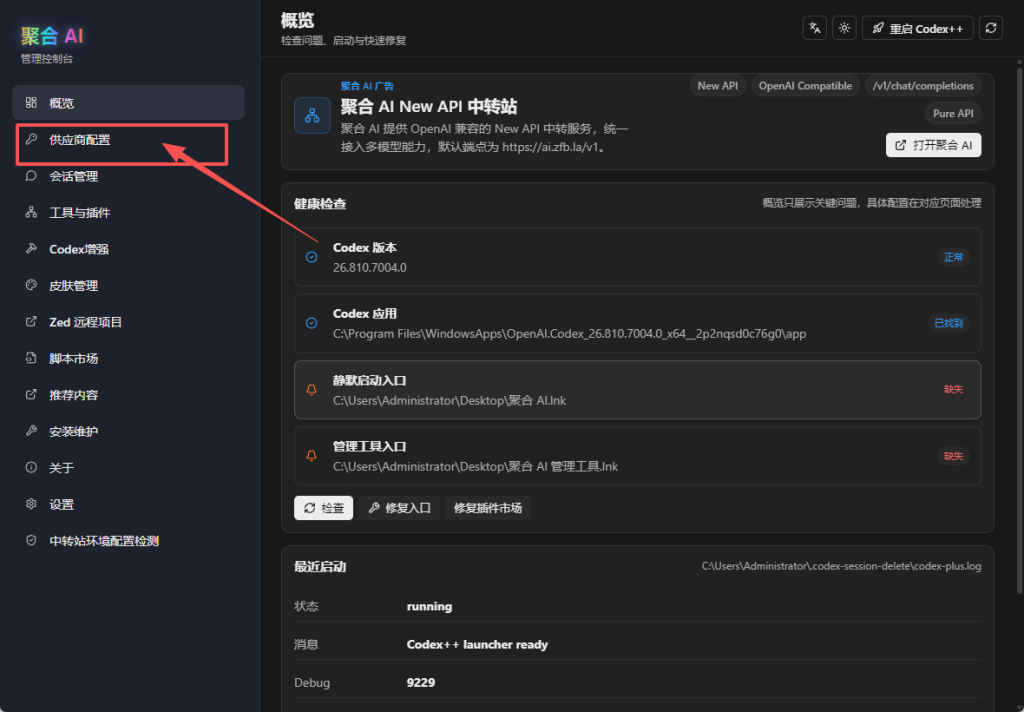1024x712 pixels.
Task: Click the bell icon beside 静默启动入口
Action: pyautogui.click(x=312, y=389)
